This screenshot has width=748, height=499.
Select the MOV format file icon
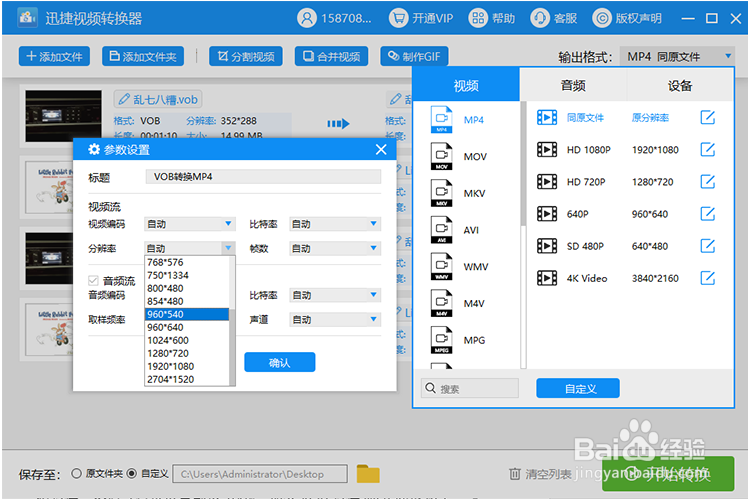point(441,156)
